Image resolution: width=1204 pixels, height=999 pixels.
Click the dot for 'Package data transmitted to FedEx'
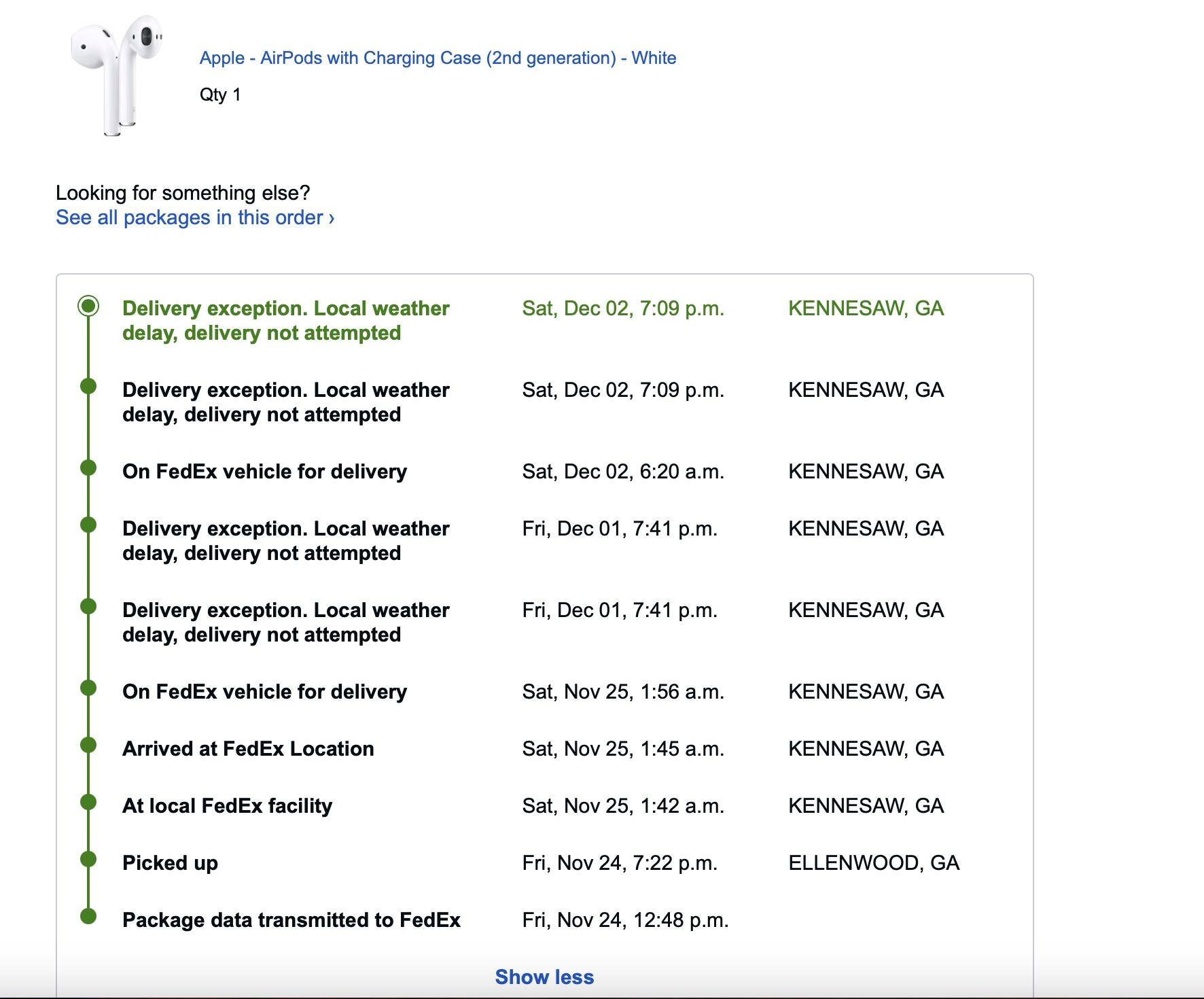click(x=88, y=917)
